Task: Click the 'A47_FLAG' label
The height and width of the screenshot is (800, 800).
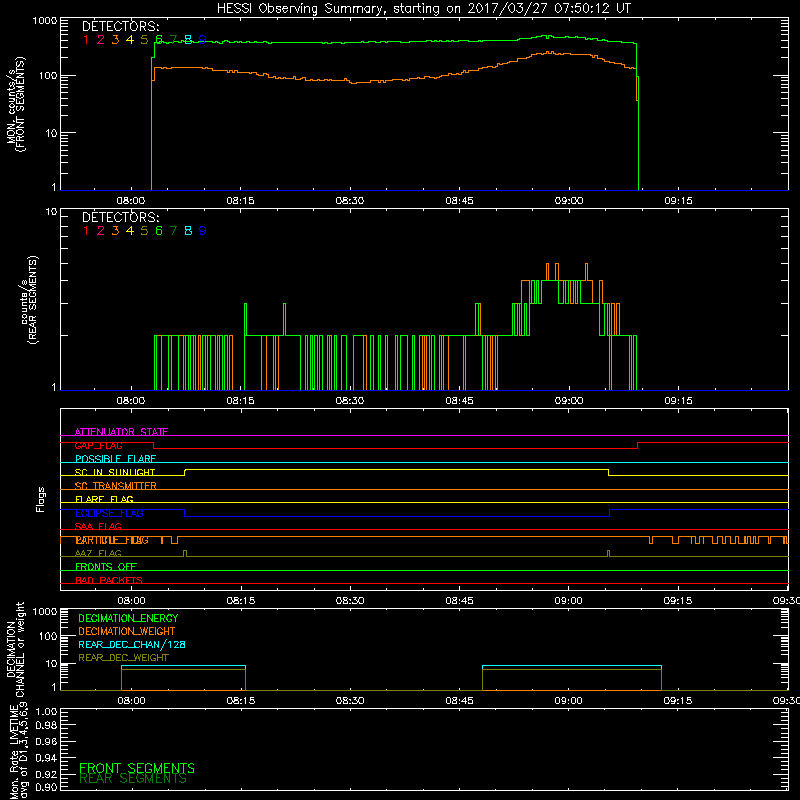Action: [98, 553]
